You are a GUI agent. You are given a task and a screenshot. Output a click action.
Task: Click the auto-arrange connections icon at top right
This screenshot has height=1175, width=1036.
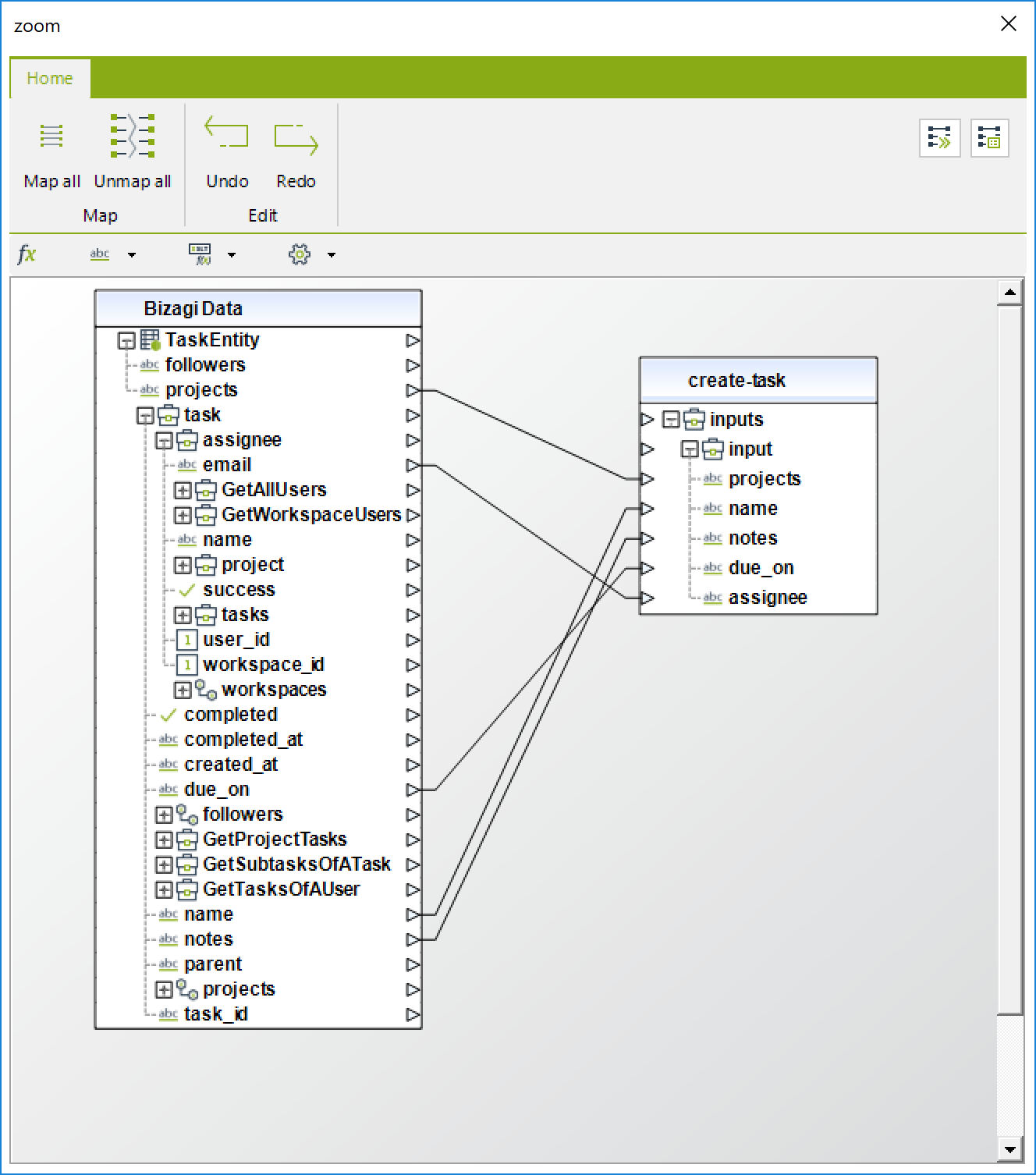(939, 138)
